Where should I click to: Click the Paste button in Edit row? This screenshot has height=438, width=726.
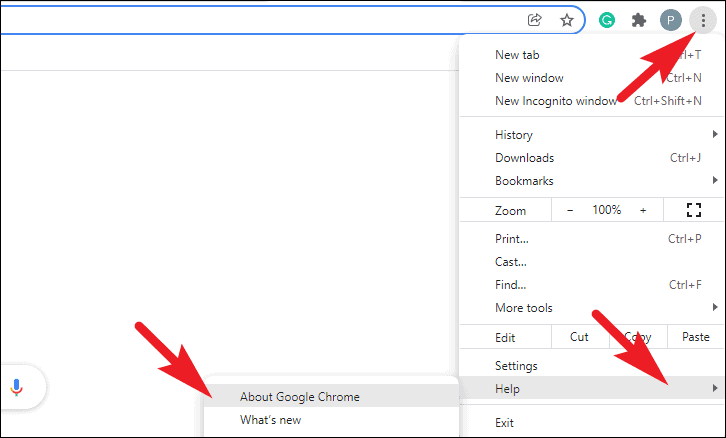695,337
